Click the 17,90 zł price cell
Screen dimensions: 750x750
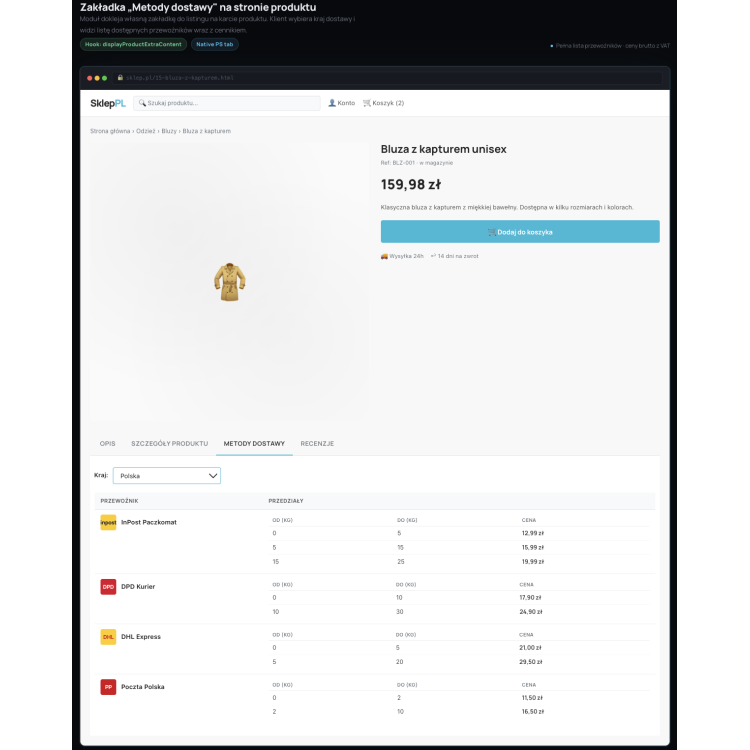click(x=530, y=598)
